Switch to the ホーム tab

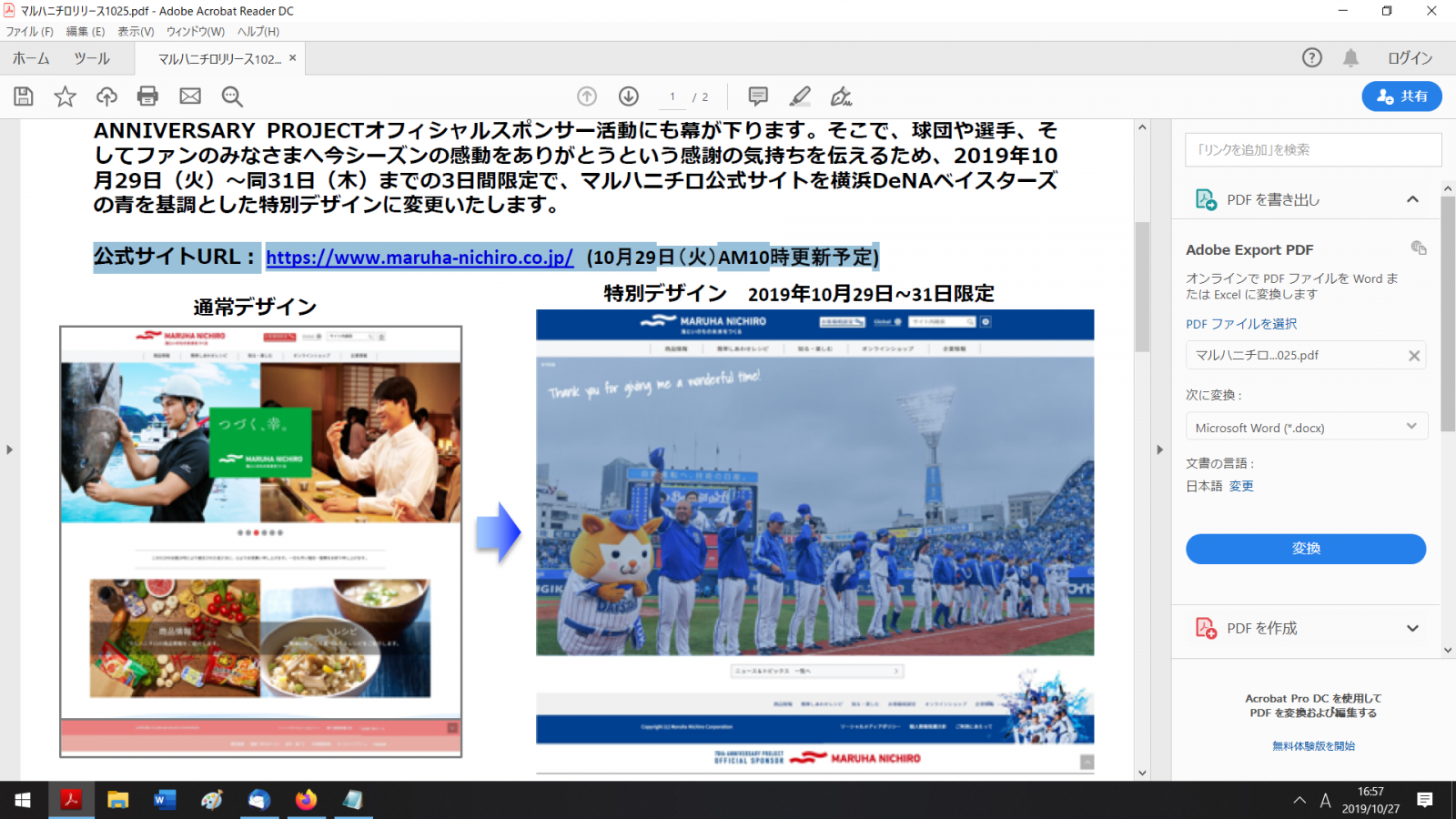click(31, 58)
